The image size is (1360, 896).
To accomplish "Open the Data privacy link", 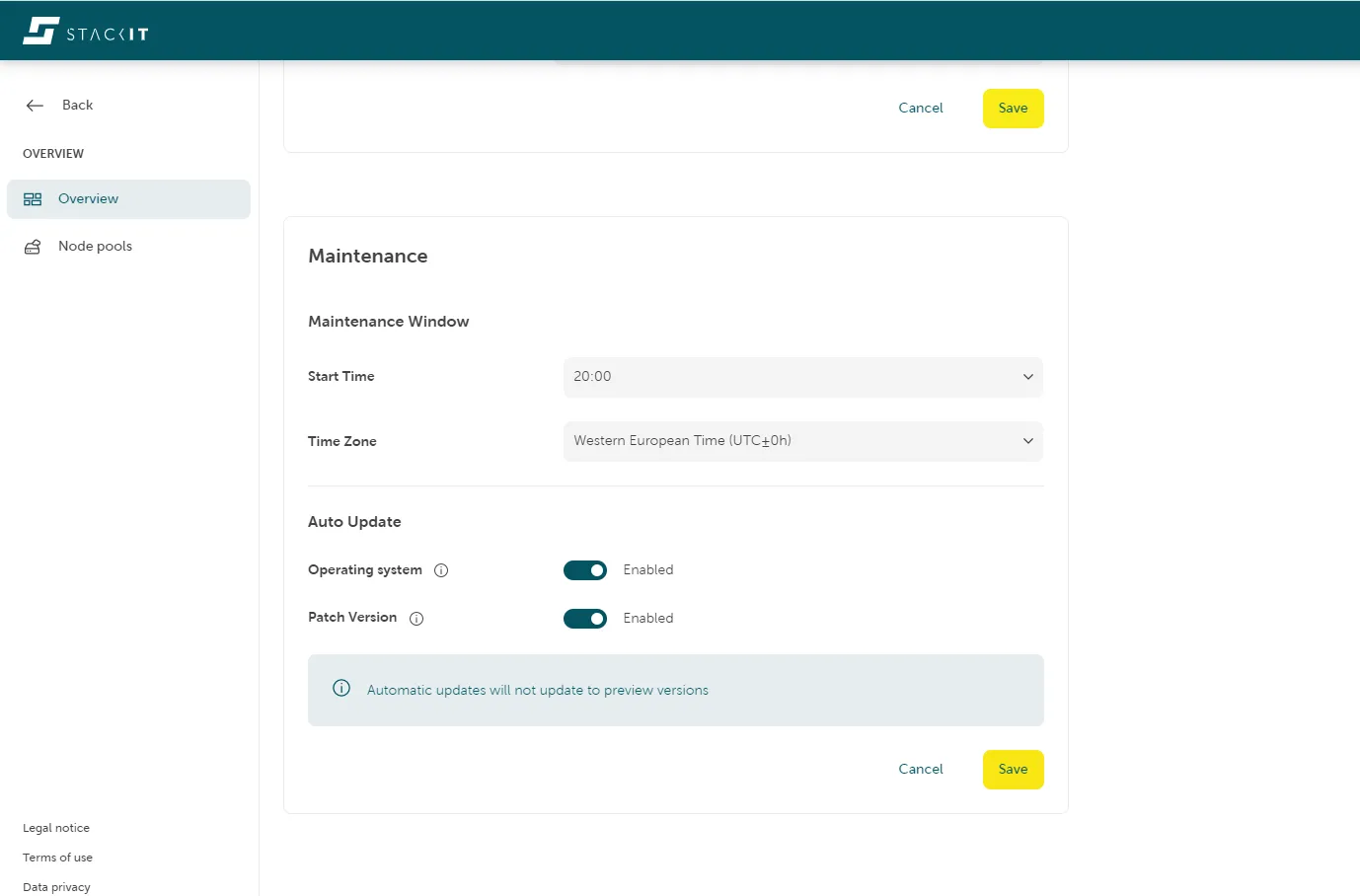I will coord(55,886).
